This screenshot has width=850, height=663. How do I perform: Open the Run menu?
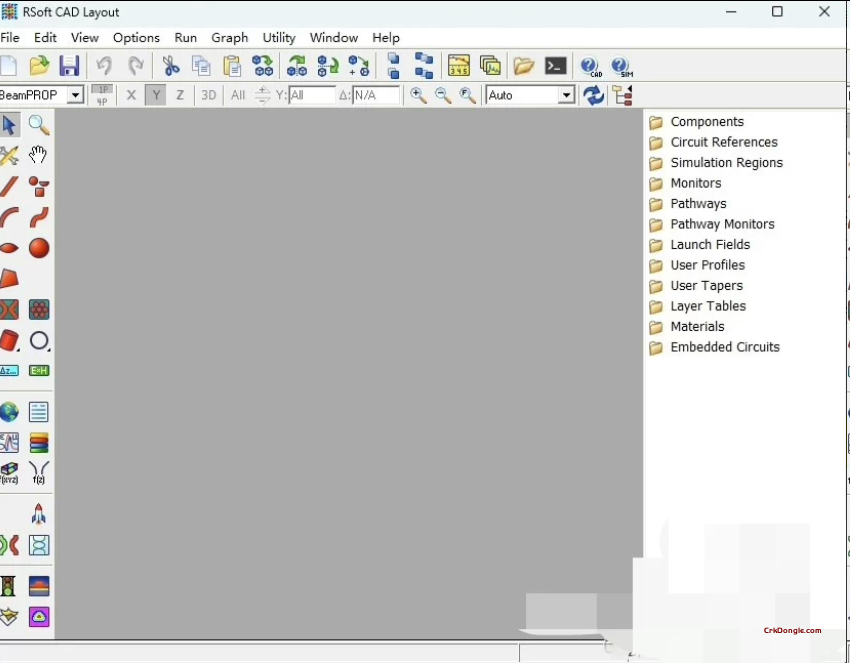(x=185, y=37)
